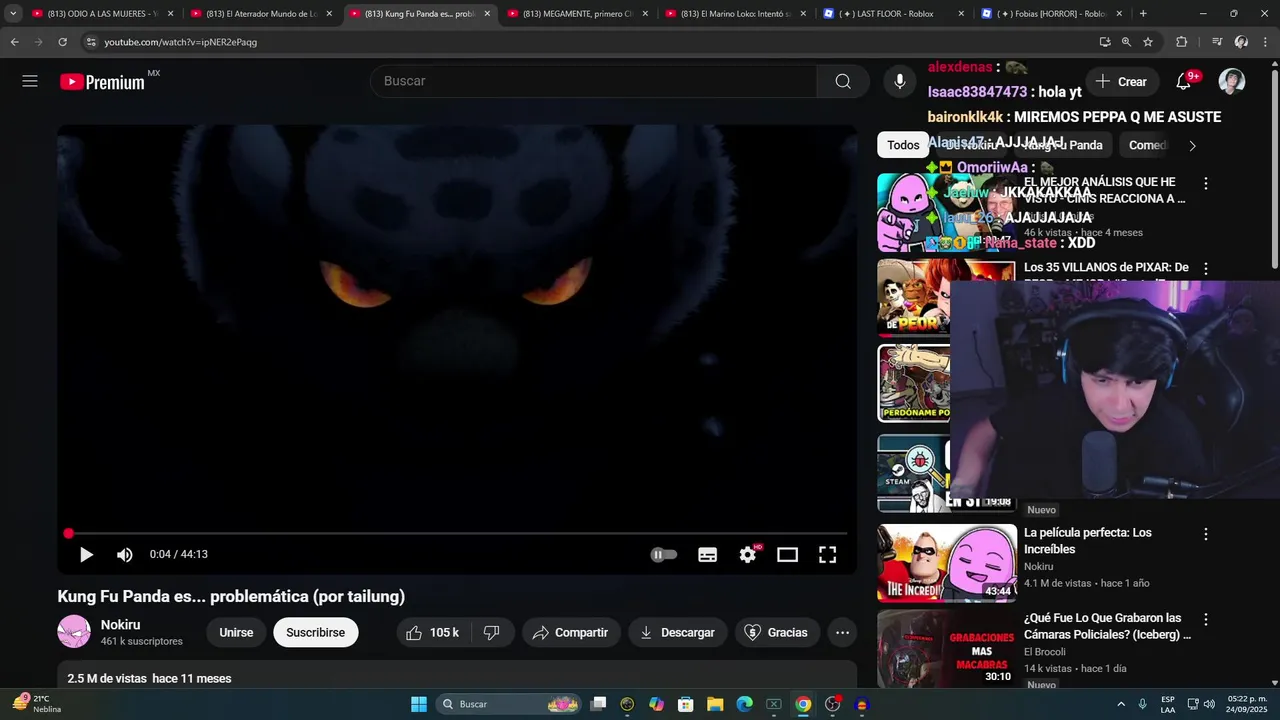Open YouTube notifications bell
The height and width of the screenshot is (720, 1280).
(x=1184, y=81)
